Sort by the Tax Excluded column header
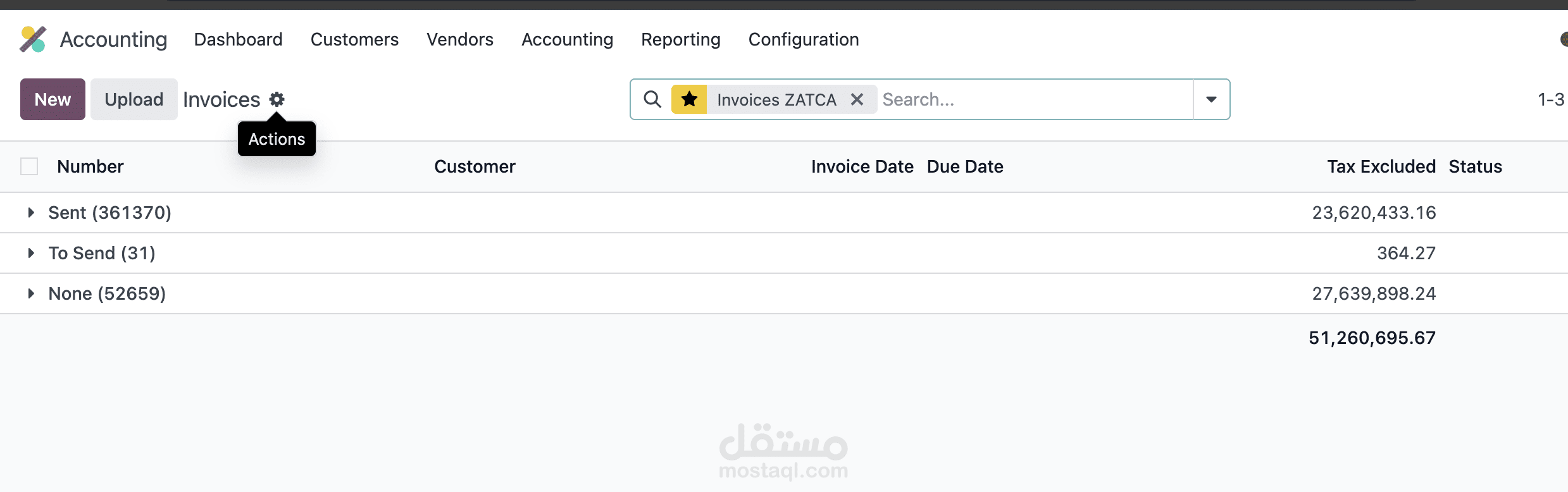Image resolution: width=1568 pixels, height=492 pixels. pos(1381,166)
